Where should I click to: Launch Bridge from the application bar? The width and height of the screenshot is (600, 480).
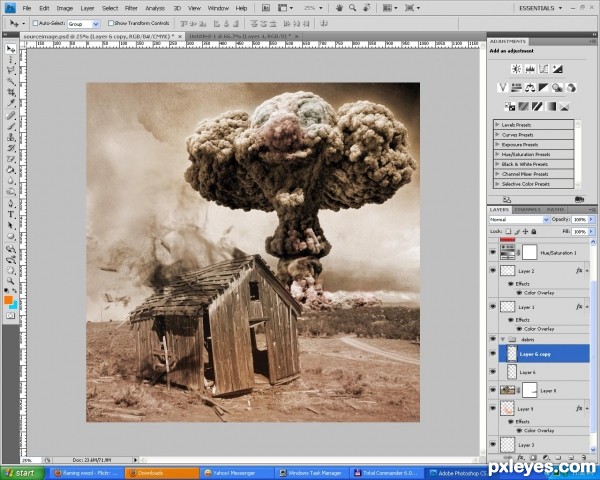click(x=265, y=8)
